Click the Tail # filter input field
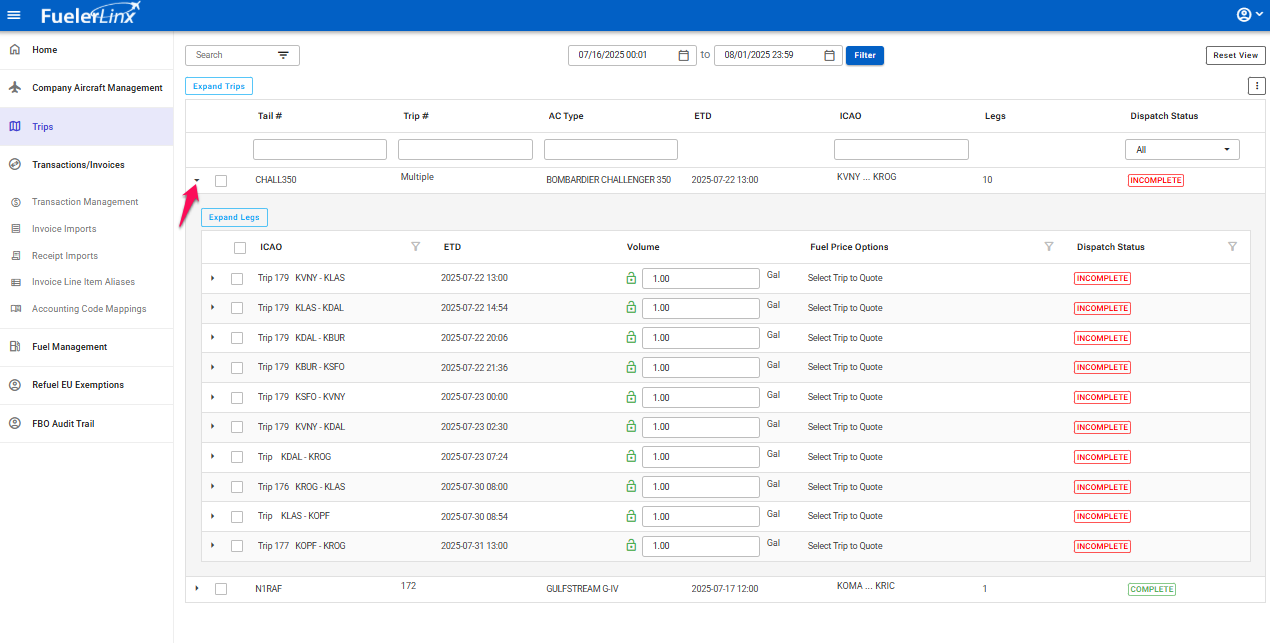This screenshot has width=1270, height=643. [x=320, y=150]
